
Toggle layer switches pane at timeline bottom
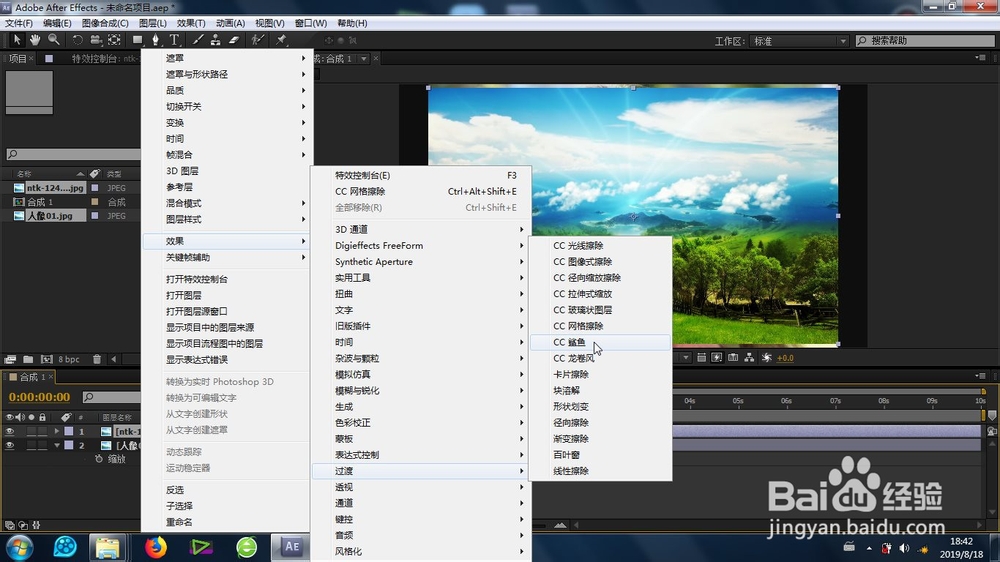click(10, 525)
